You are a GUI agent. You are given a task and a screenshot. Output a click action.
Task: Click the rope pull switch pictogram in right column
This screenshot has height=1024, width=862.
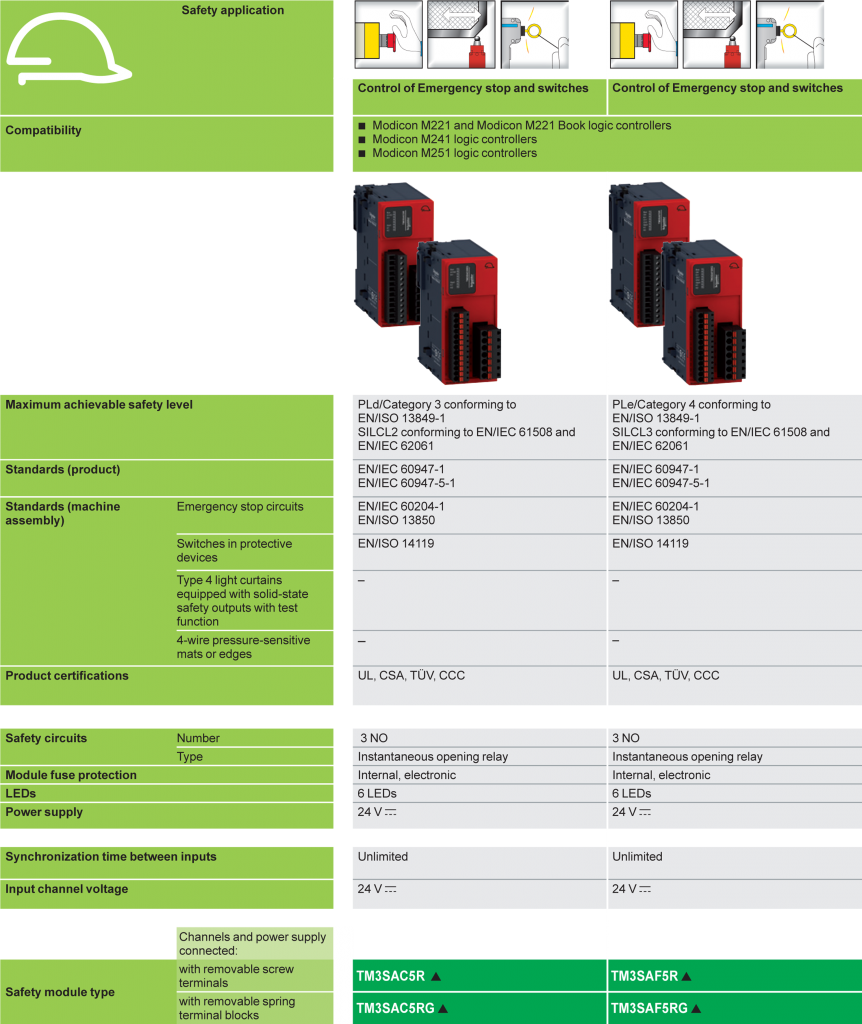click(790, 34)
